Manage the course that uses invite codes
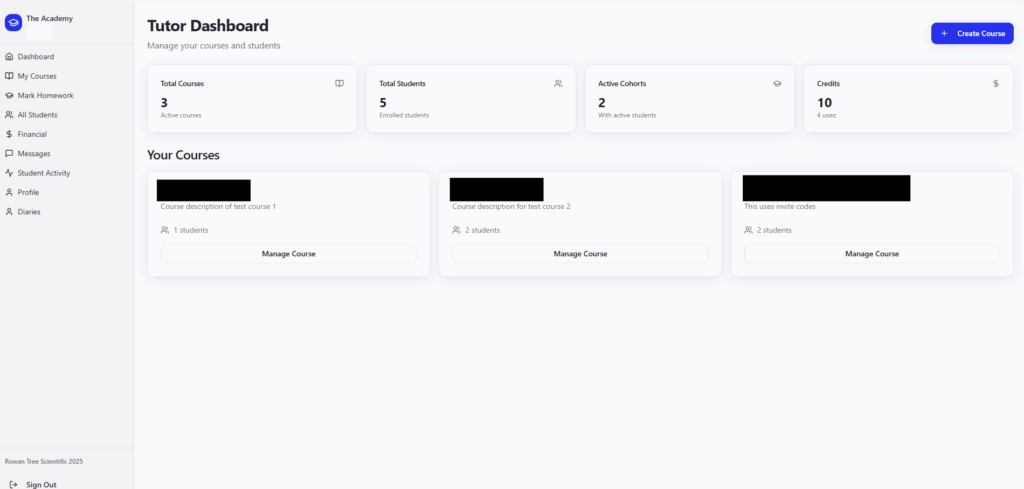The height and width of the screenshot is (489, 1024). point(871,254)
